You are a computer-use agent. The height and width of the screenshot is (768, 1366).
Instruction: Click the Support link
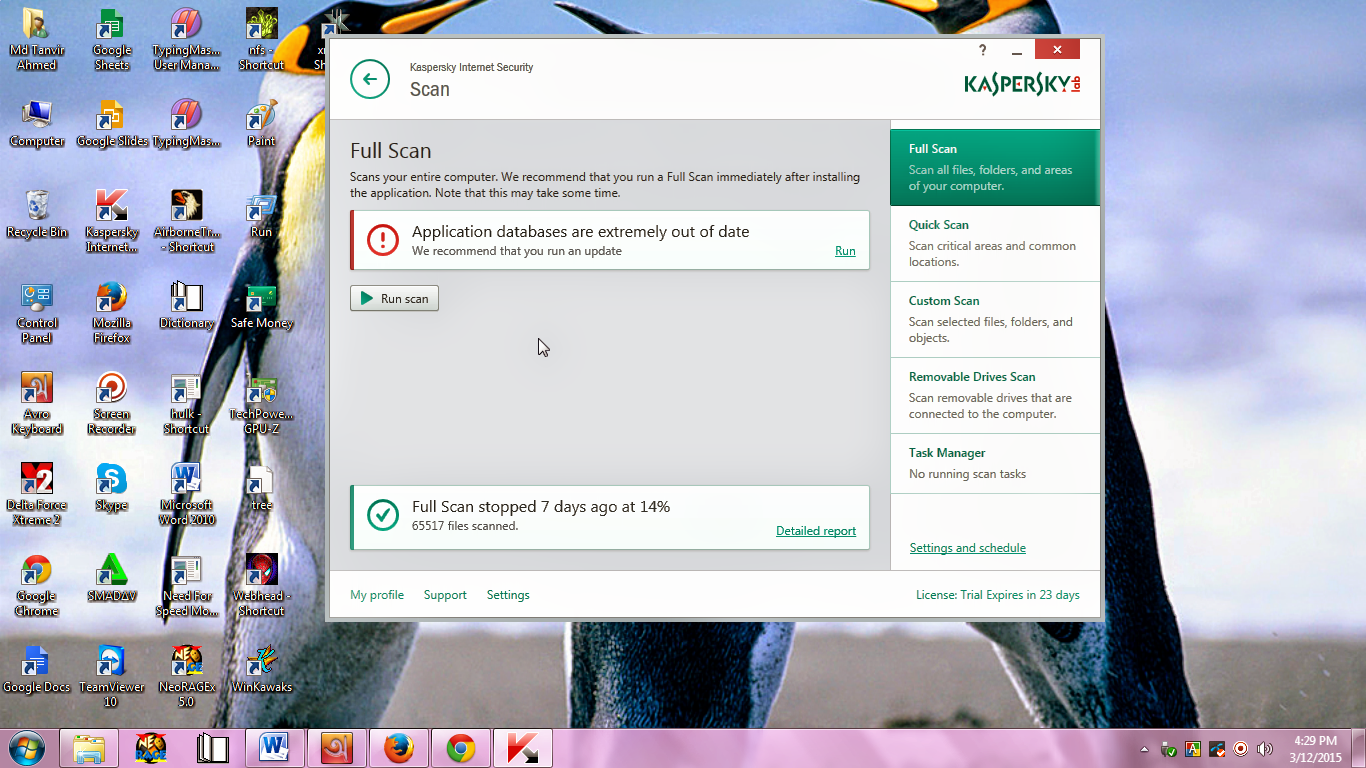tap(445, 595)
